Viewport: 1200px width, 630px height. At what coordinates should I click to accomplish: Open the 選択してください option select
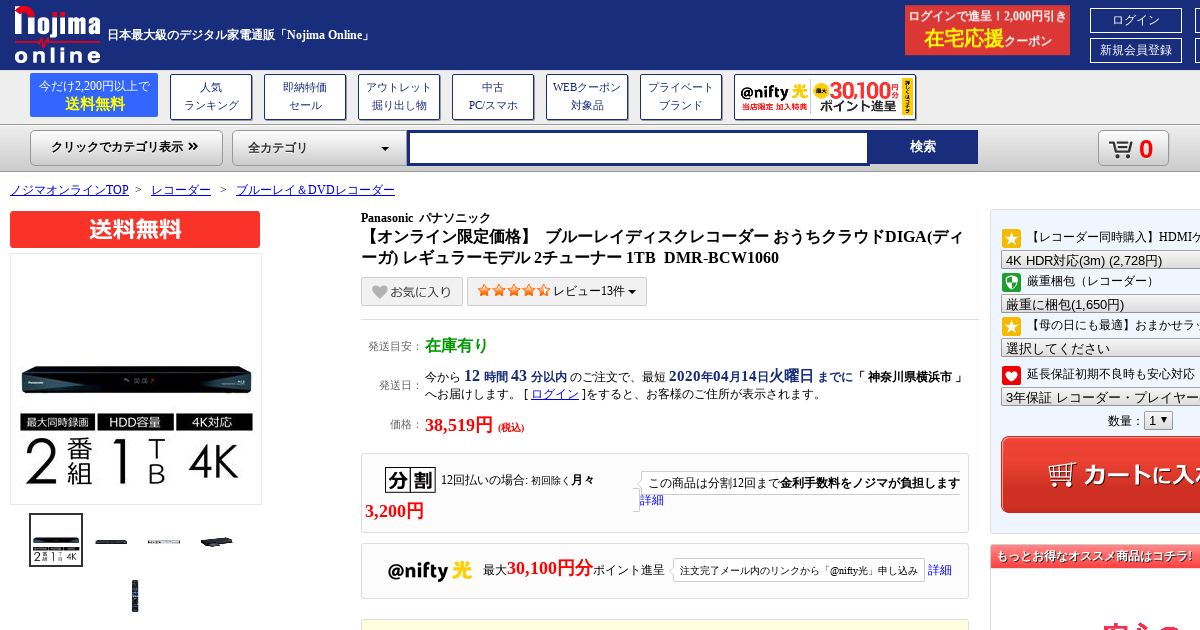pyautogui.click(x=1100, y=348)
